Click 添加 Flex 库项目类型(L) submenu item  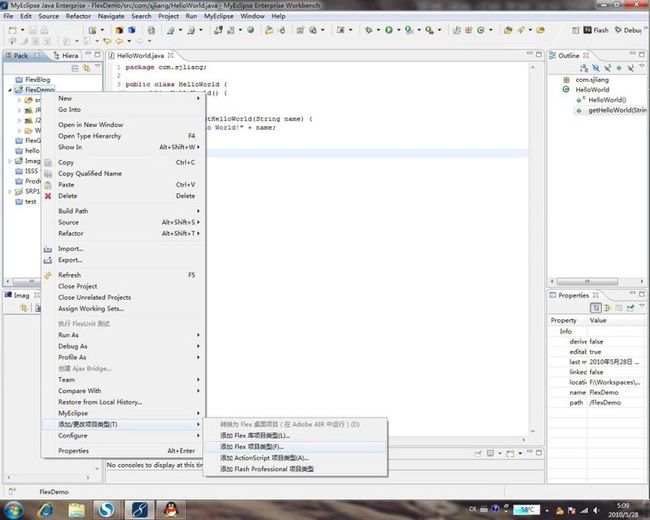click(296, 435)
